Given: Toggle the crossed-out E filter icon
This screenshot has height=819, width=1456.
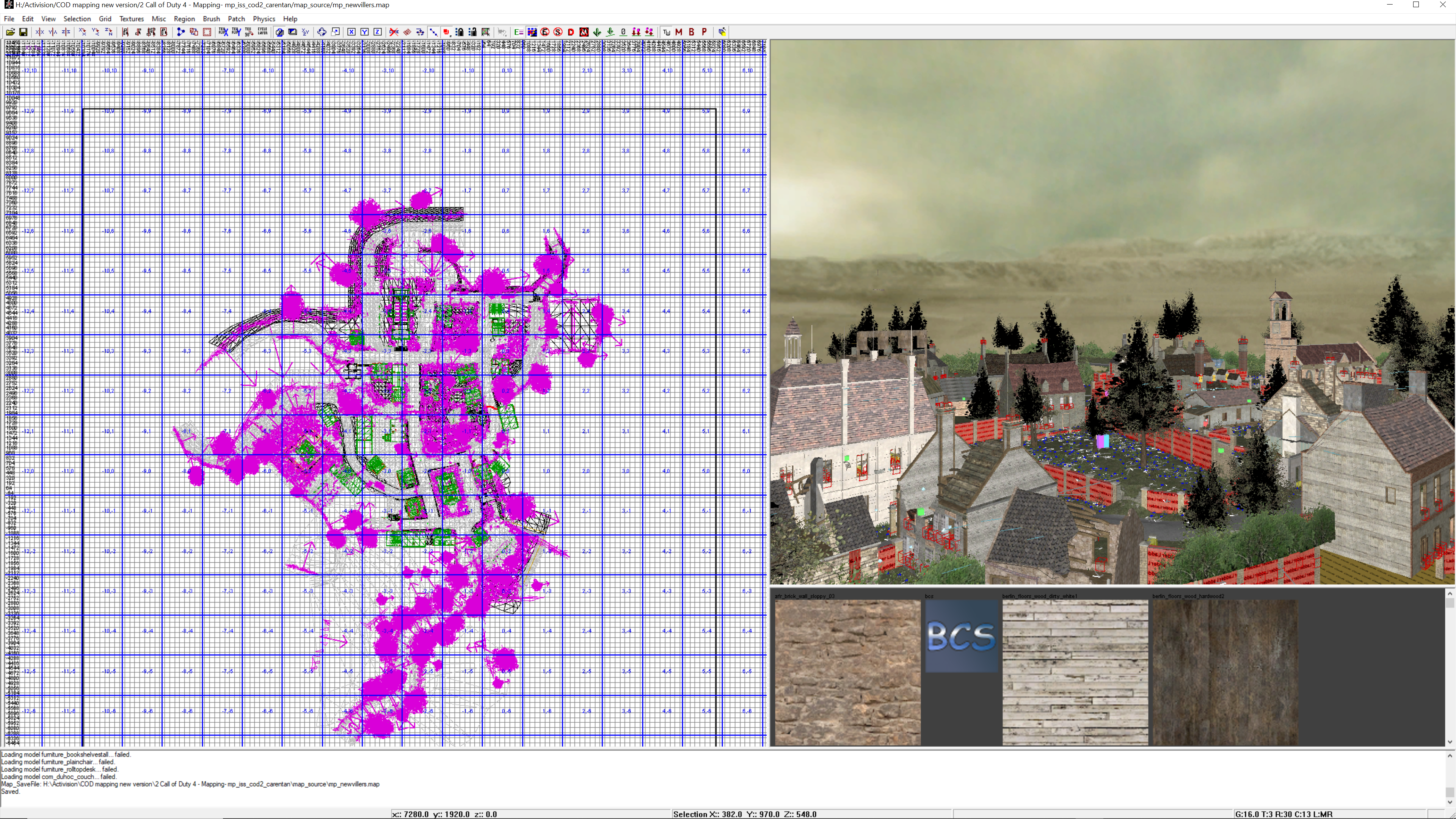Looking at the screenshot, I should tap(546, 31).
